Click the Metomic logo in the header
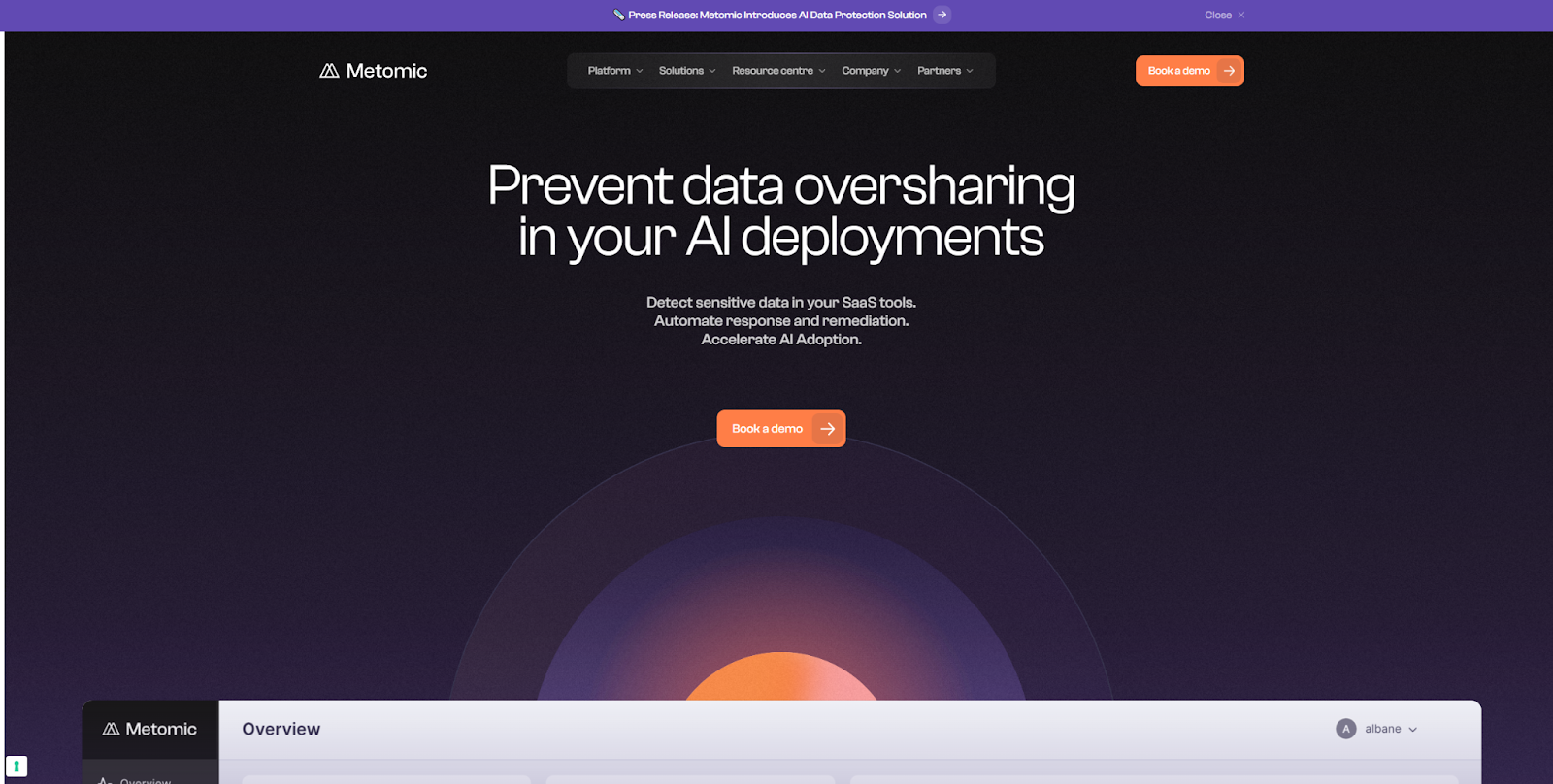 click(374, 71)
